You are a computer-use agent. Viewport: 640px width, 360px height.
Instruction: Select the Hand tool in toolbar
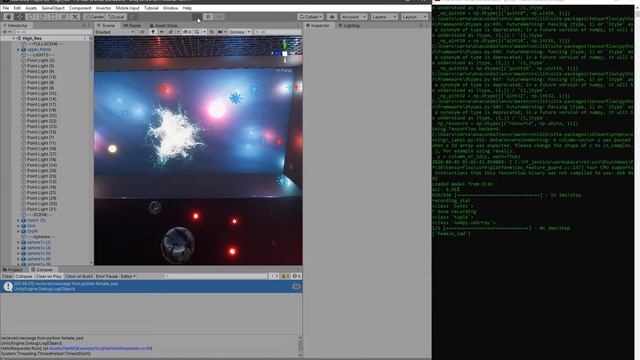coord(9,17)
